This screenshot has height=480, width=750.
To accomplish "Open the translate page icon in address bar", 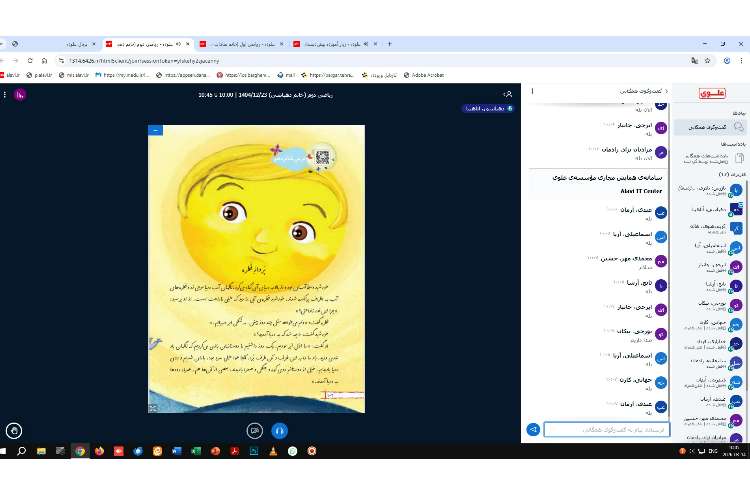I will point(694,61).
